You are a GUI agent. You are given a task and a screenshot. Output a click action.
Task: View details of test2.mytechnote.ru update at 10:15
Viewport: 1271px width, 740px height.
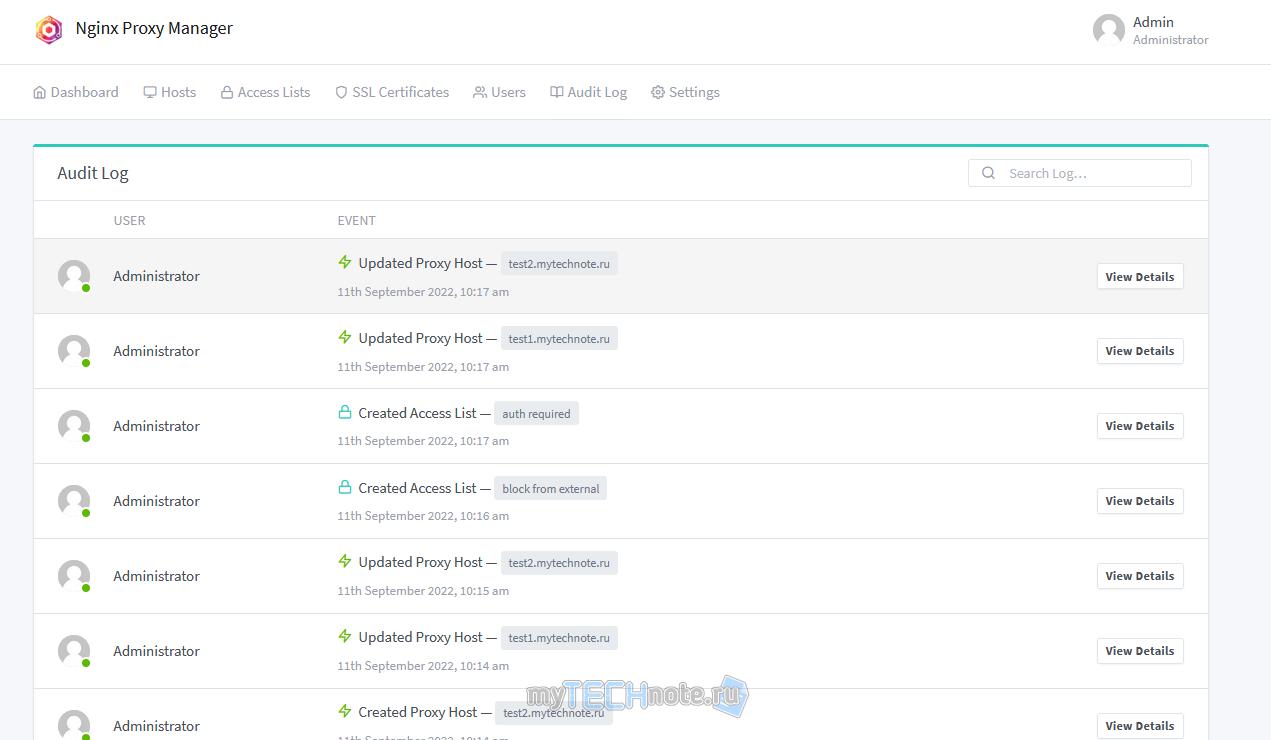pos(1140,576)
